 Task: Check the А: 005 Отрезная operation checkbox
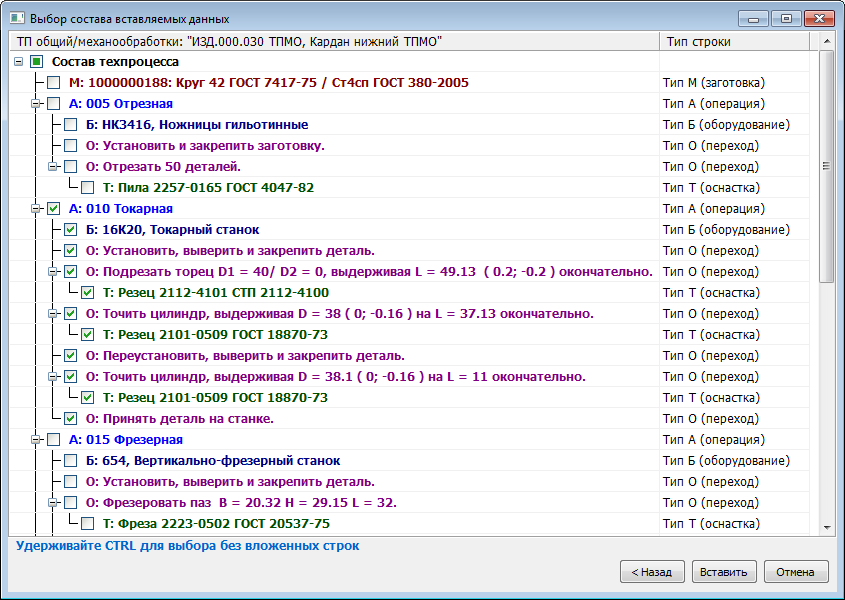pyautogui.click(x=54, y=104)
